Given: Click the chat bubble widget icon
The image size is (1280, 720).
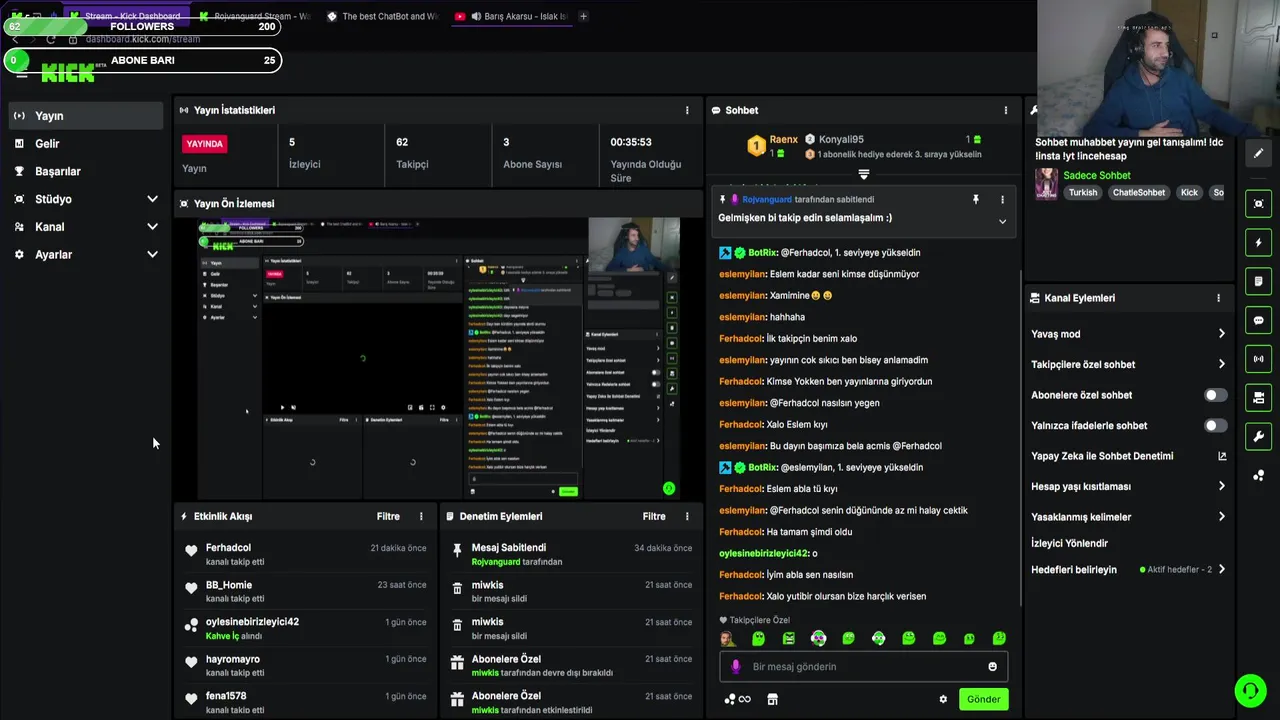Looking at the screenshot, I should click(x=1258, y=320).
